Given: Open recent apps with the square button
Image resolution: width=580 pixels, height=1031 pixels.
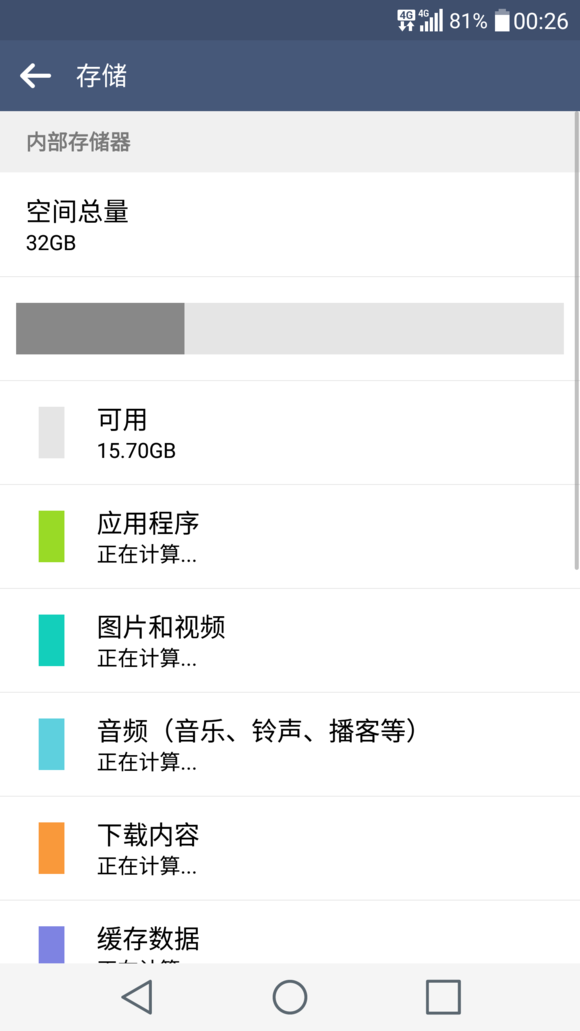Looking at the screenshot, I should [443, 997].
